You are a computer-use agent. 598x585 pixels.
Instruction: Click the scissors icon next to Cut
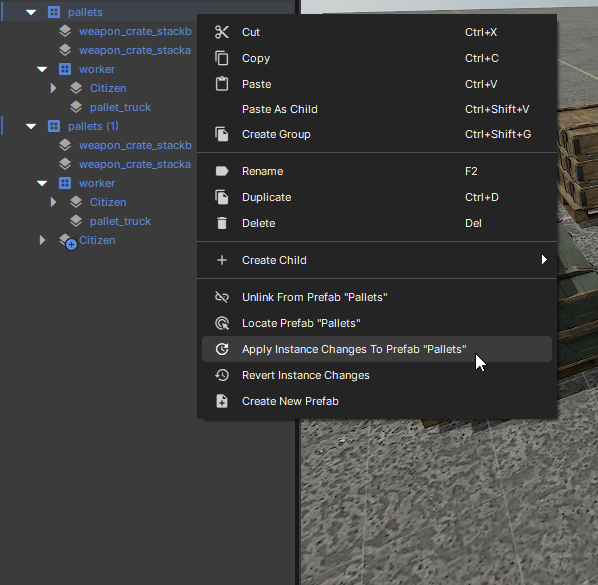coord(222,32)
